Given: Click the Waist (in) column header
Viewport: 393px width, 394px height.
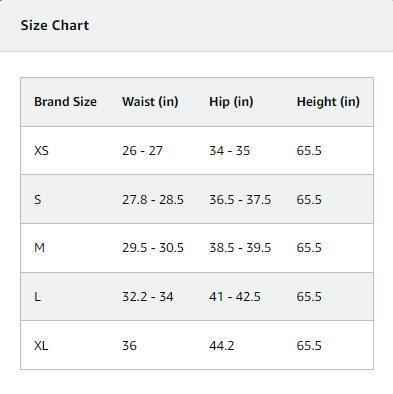Looking at the screenshot, I should click(150, 102).
